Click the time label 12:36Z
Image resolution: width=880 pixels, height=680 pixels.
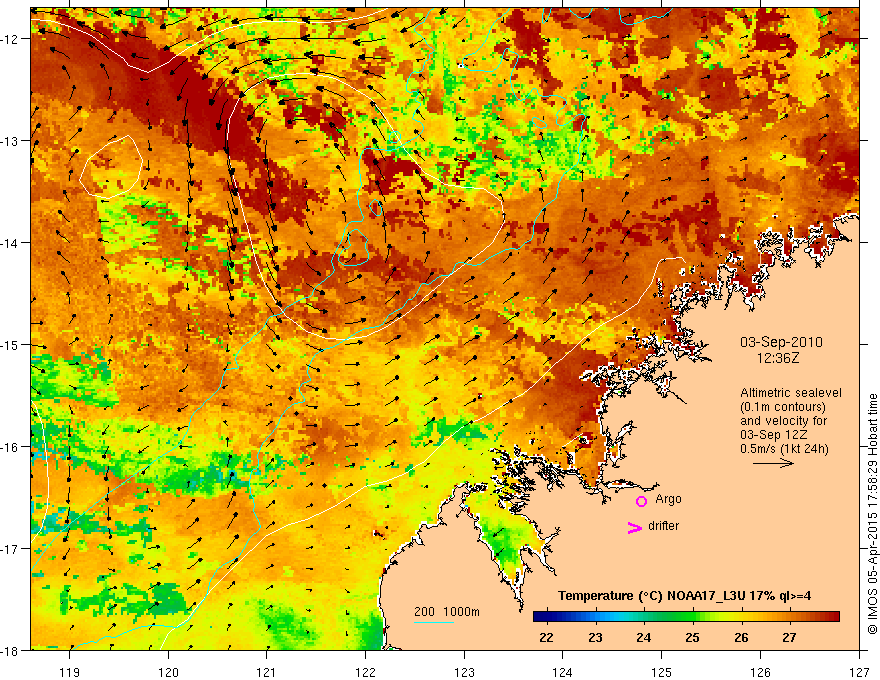pyautogui.click(x=777, y=357)
